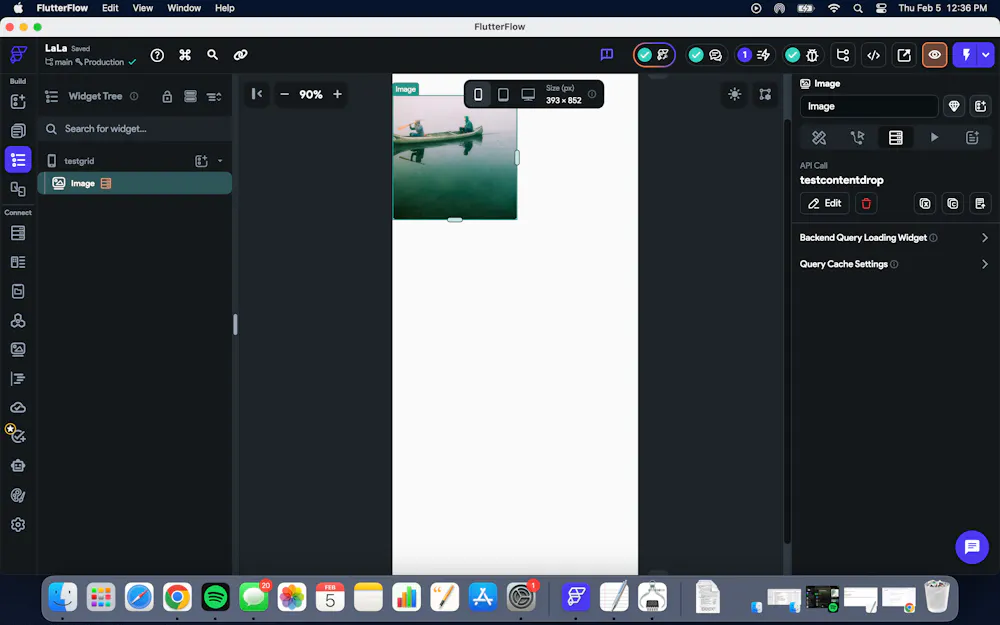
Task: Click the Search for widget field
Action: coord(140,129)
